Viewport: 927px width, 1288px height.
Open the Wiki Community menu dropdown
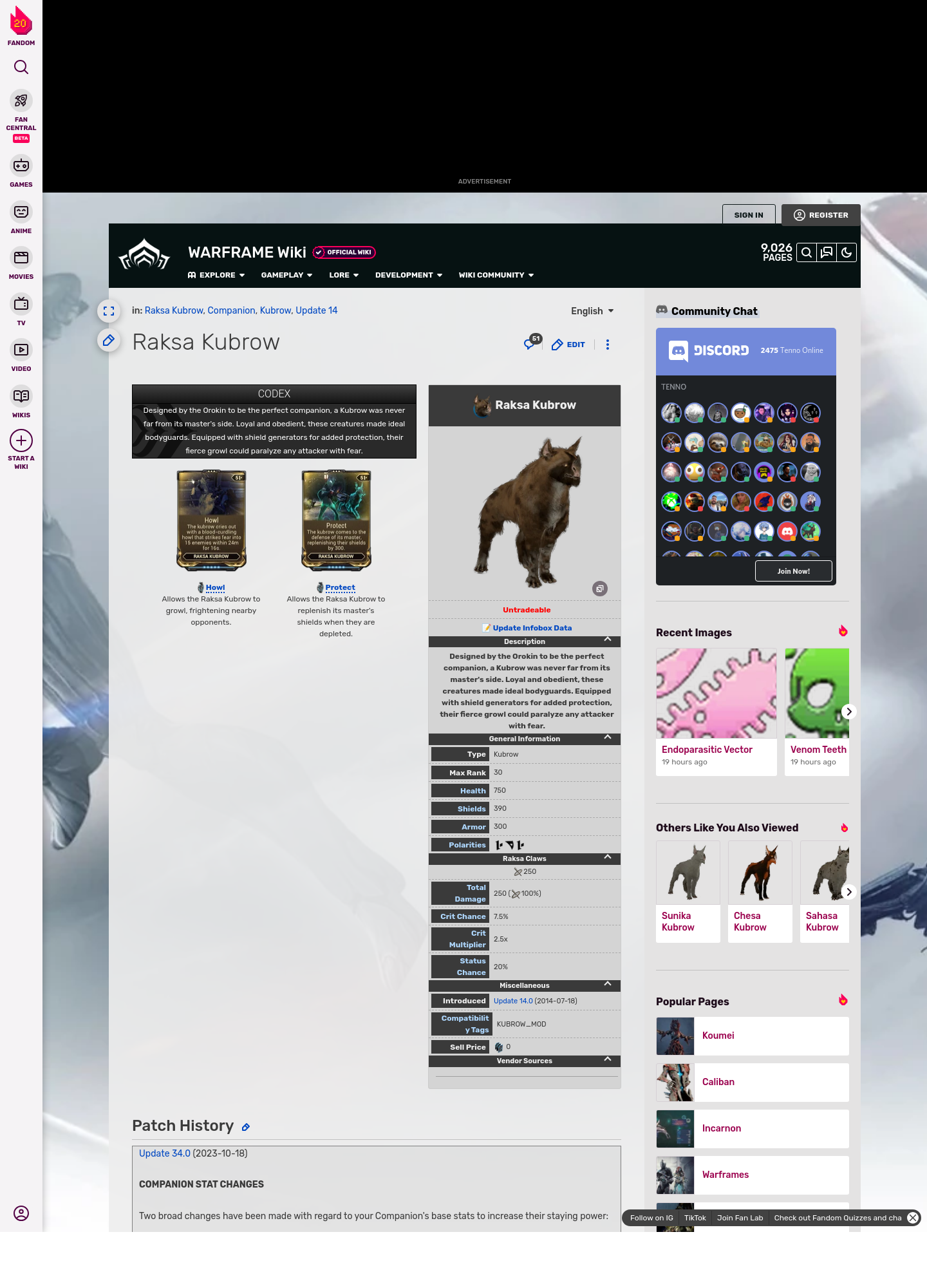pos(496,275)
